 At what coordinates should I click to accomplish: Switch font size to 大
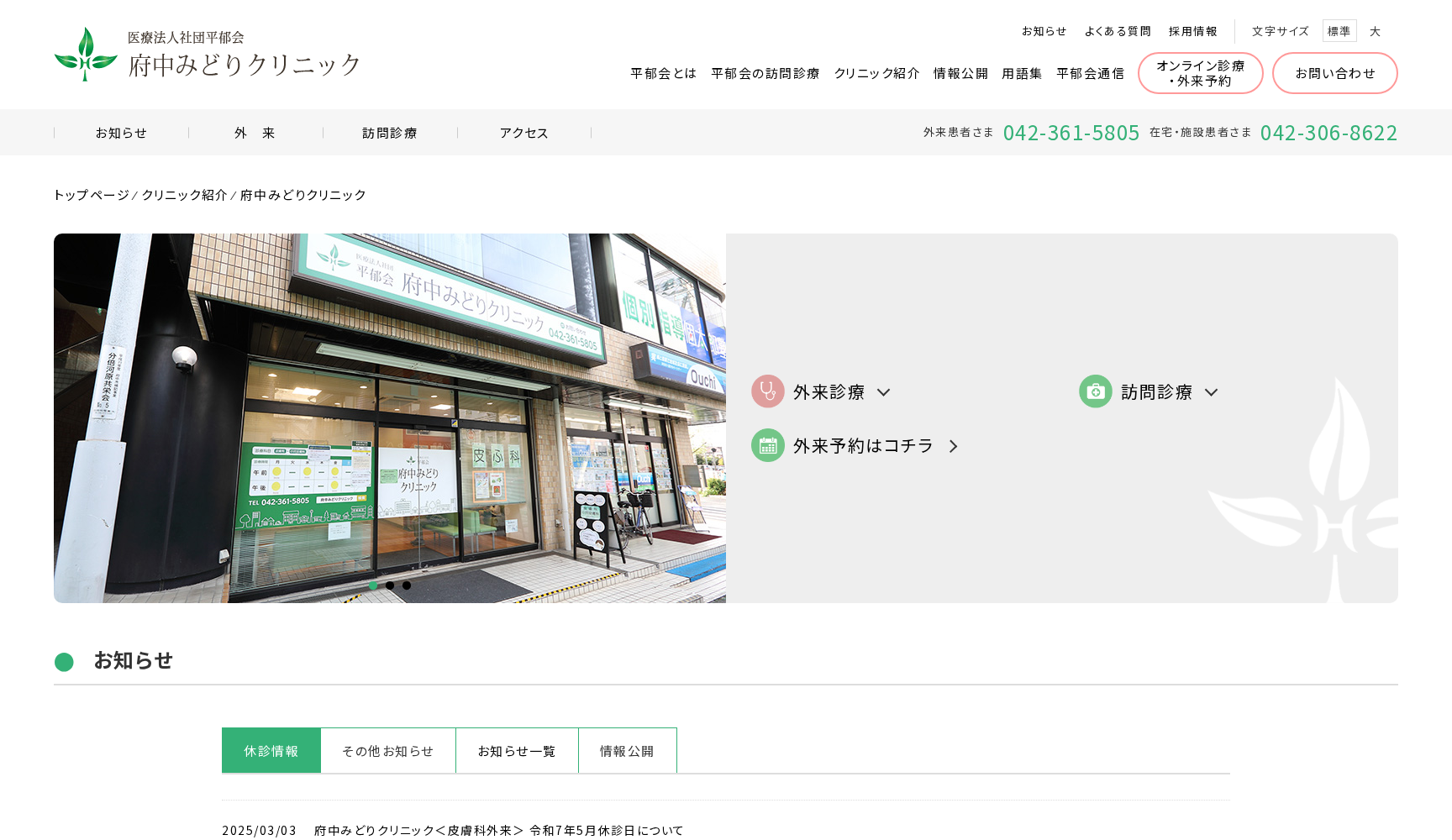[x=1376, y=31]
